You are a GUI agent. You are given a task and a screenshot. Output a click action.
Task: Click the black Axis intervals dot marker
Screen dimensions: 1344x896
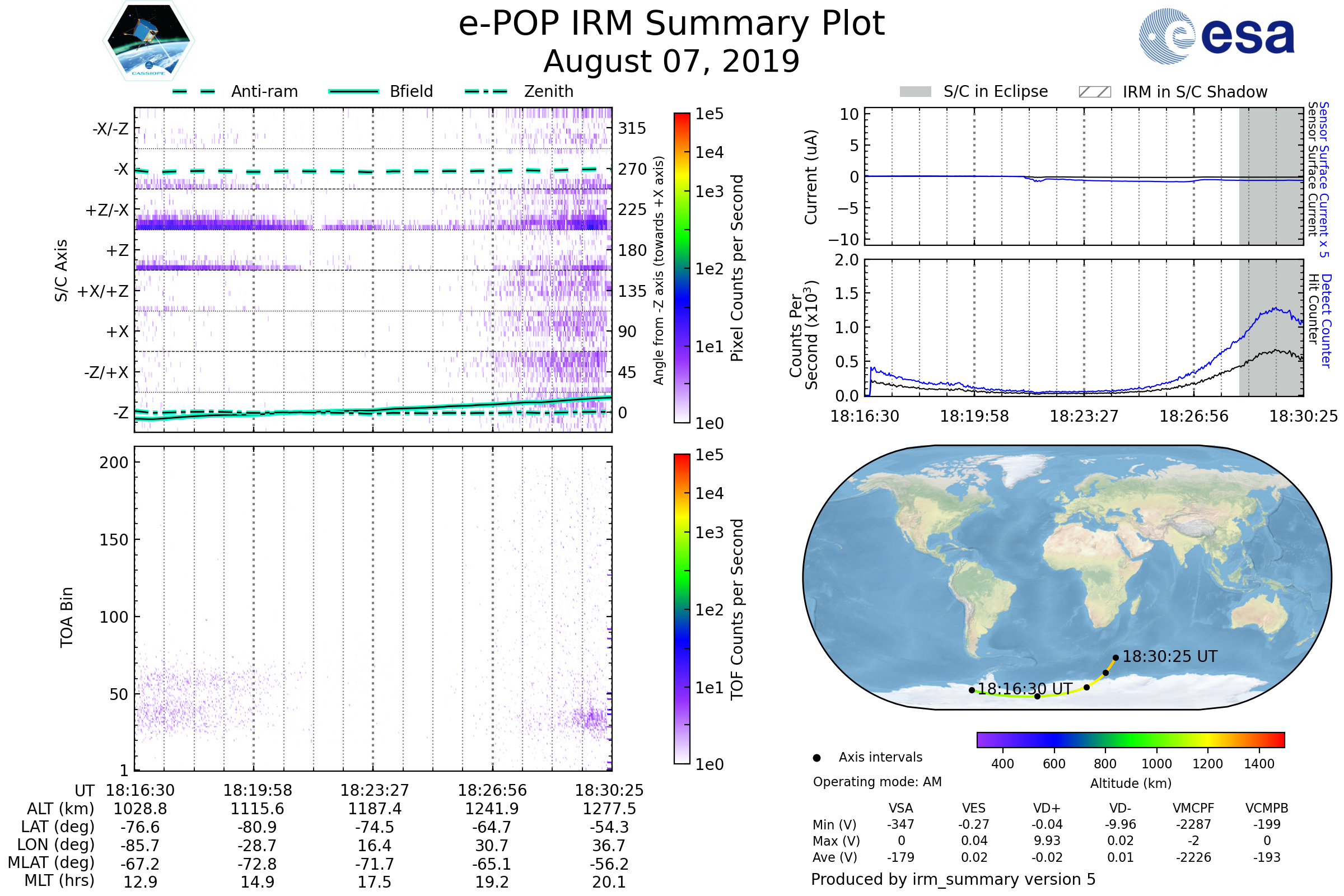pyautogui.click(x=817, y=758)
